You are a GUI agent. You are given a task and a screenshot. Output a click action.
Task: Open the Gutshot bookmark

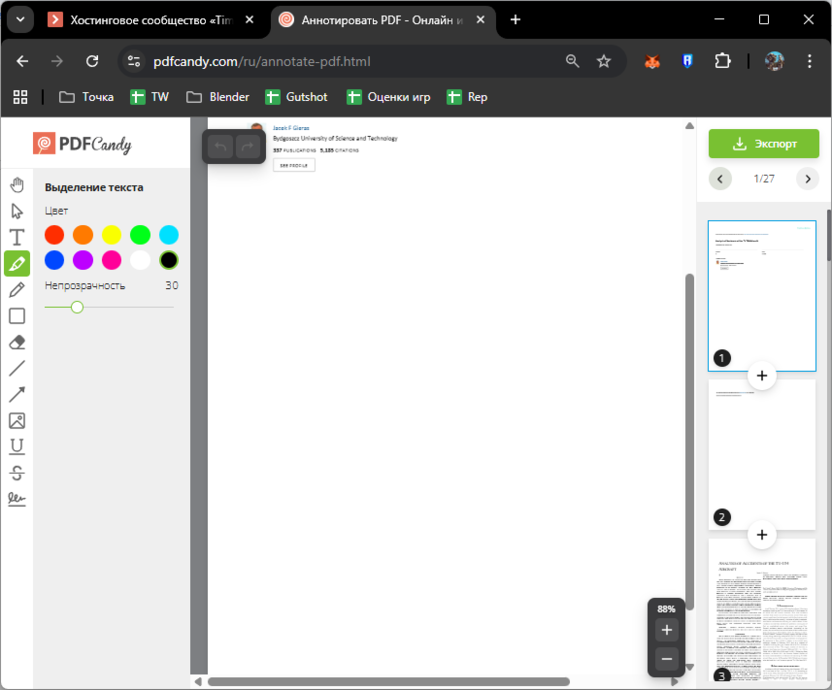[x=296, y=97]
